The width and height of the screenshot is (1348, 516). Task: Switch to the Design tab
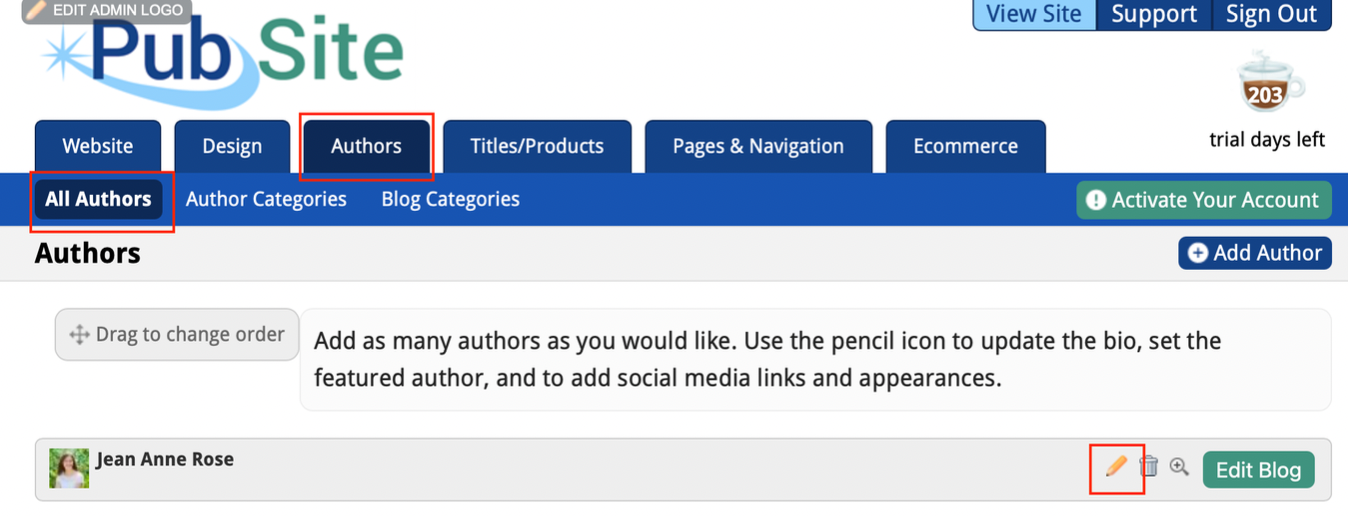pyautogui.click(x=232, y=146)
